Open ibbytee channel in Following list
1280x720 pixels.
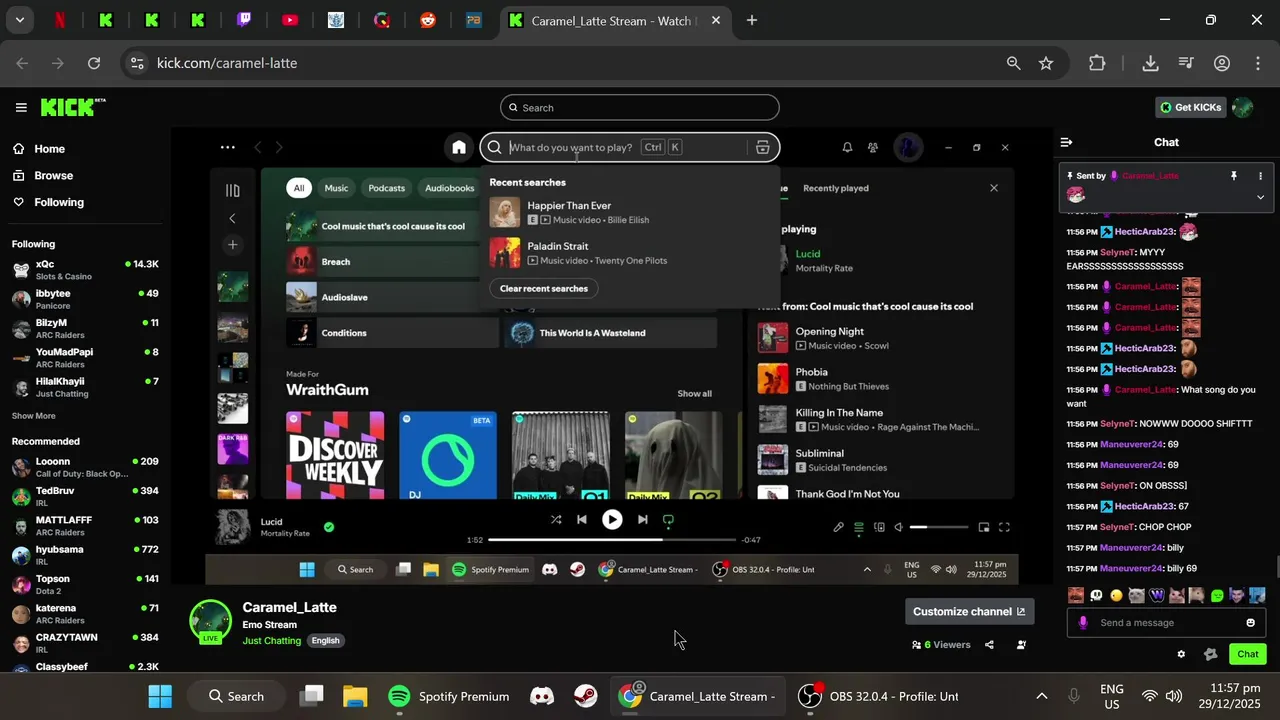click(x=85, y=299)
